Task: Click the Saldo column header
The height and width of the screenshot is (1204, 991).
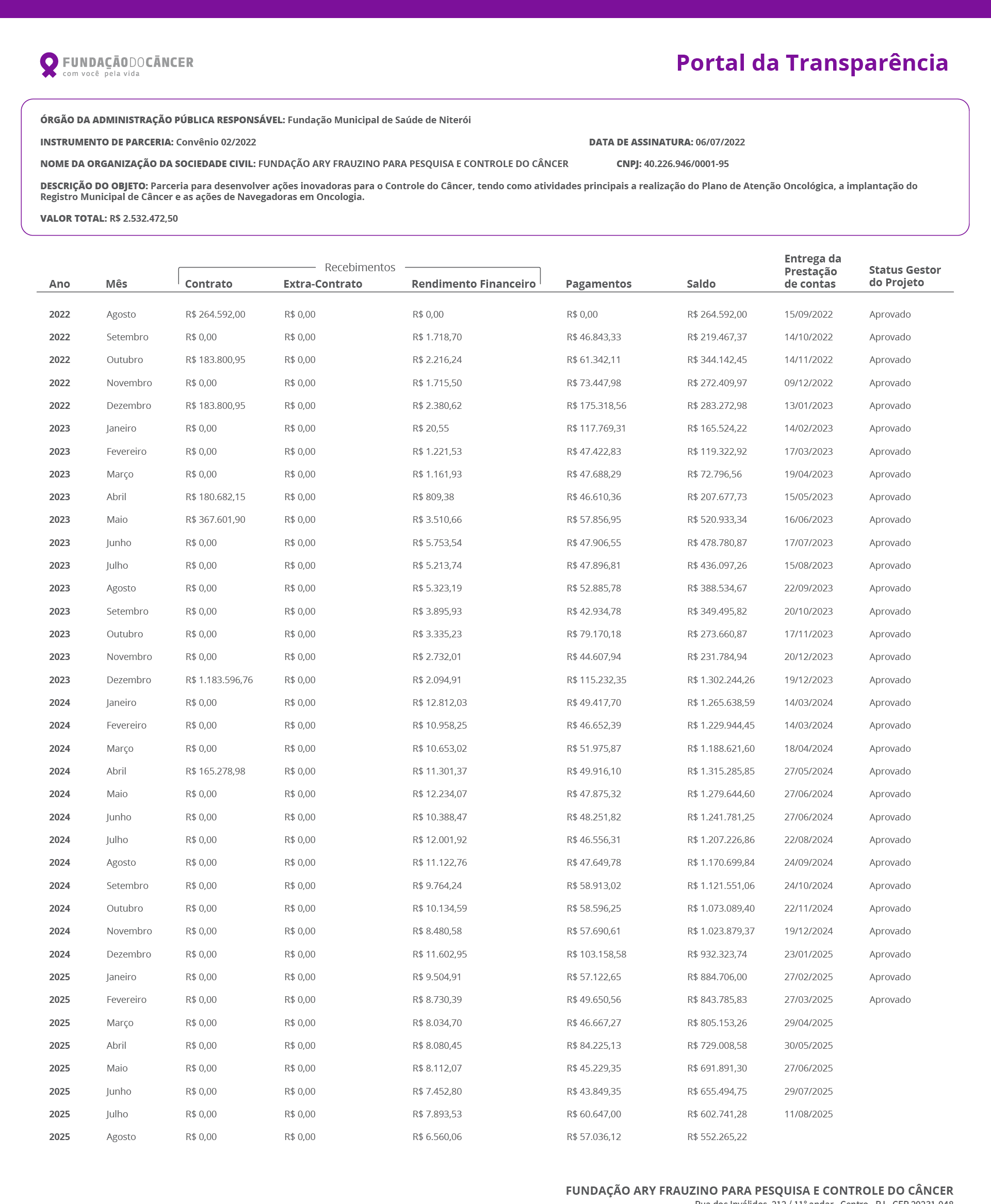Action: [701, 284]
